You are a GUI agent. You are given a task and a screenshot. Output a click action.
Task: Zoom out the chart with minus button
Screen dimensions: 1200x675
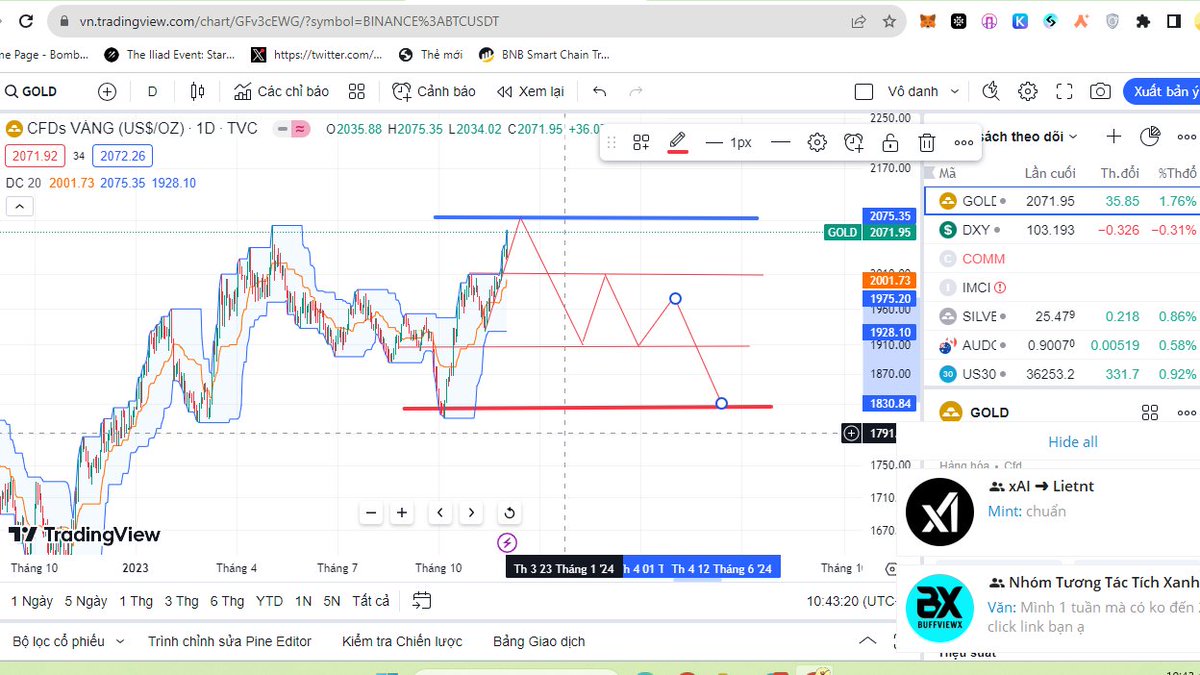371,513
